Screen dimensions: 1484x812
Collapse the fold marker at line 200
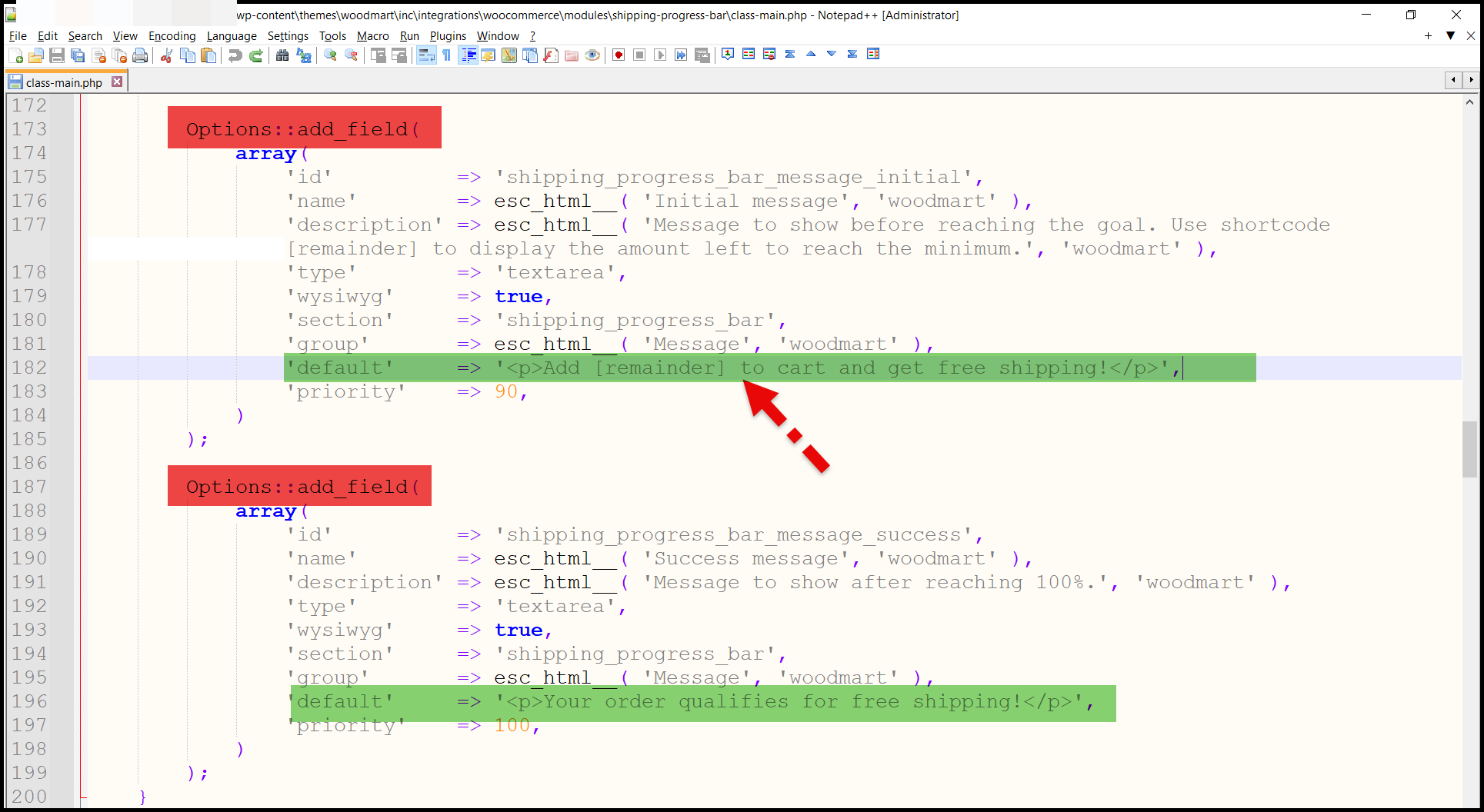(83, 797)
